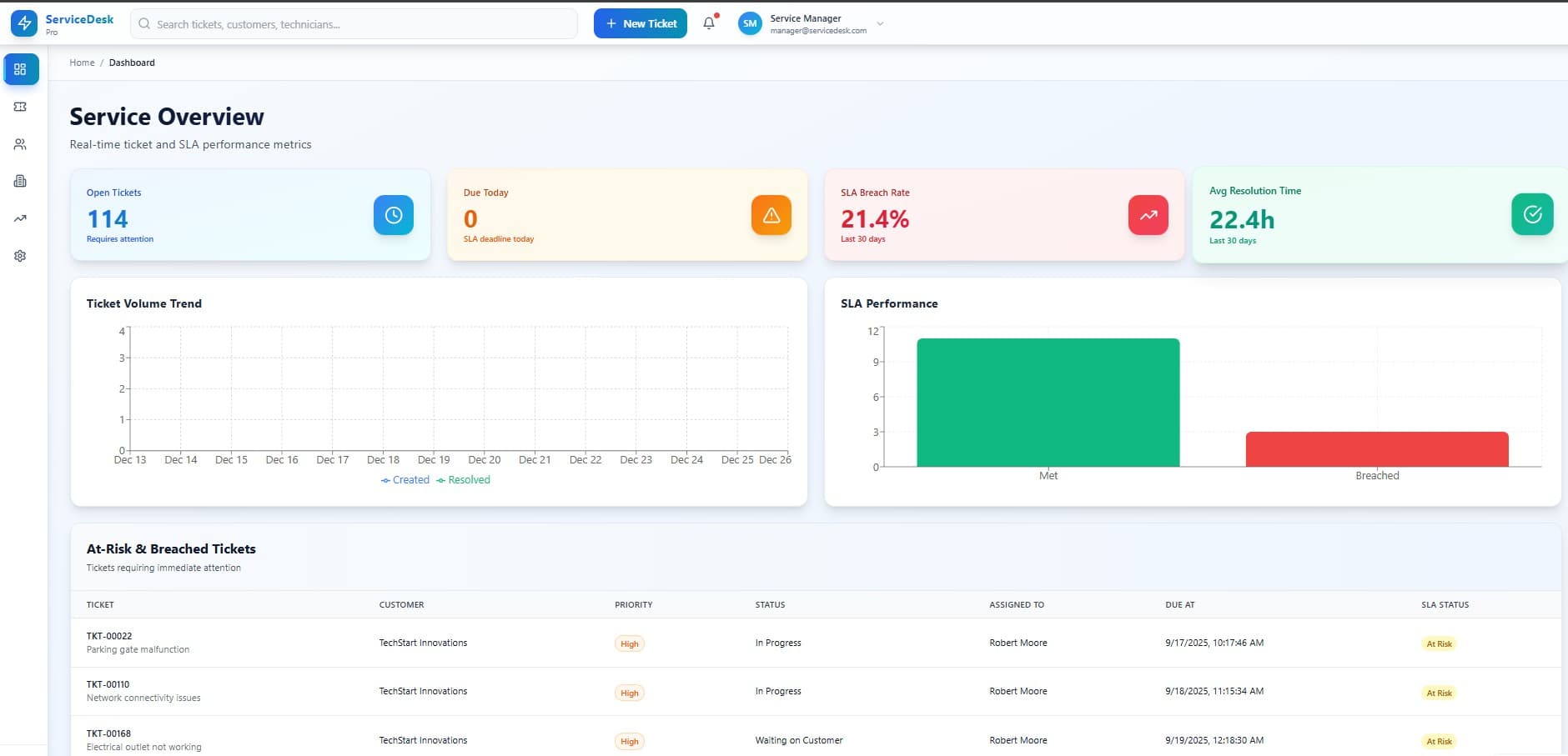Screen dimensions: 1568x756
Task: Click the Open Tickets clock icon
Action: 394,215
